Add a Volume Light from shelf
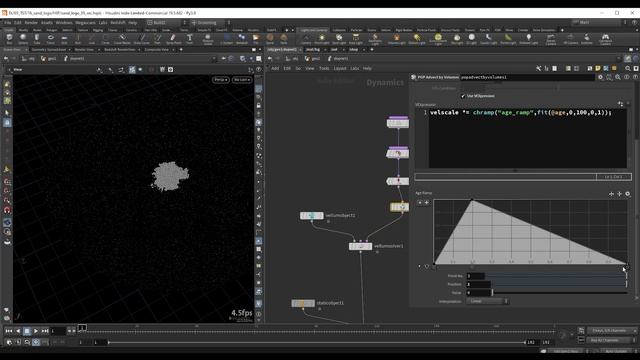The image size is (640, 360). 396,39
